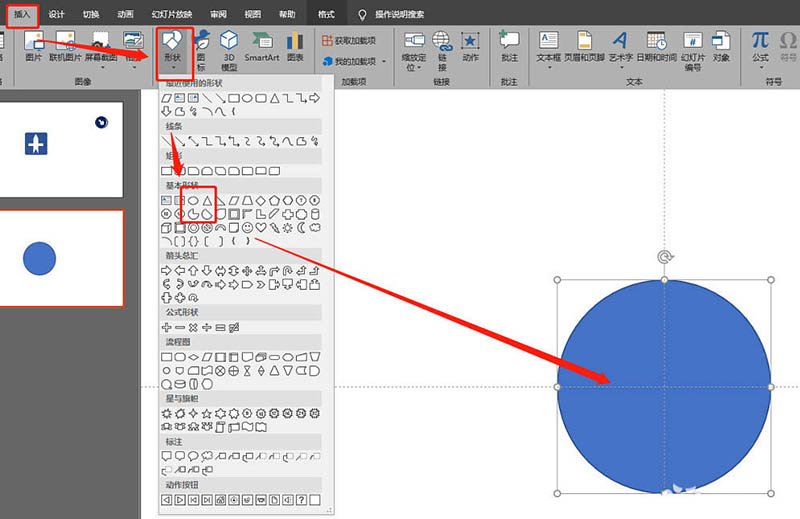Open the 视图 (View) tab
Viewport: 800px width, 519px height.
pos(253,14)
